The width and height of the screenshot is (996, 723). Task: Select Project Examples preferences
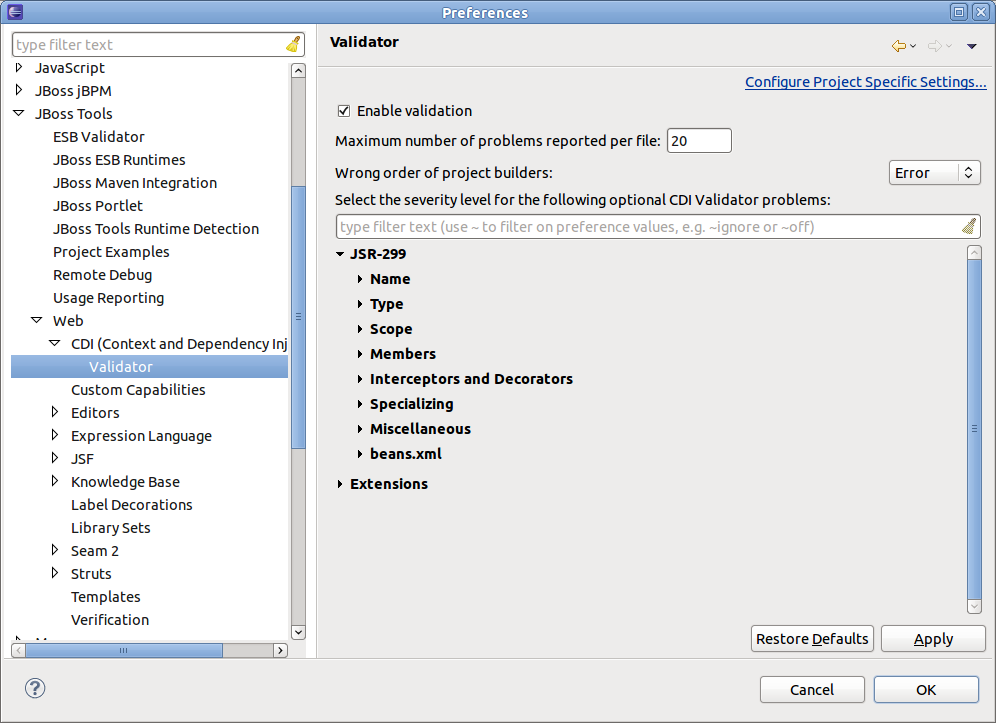111,252
